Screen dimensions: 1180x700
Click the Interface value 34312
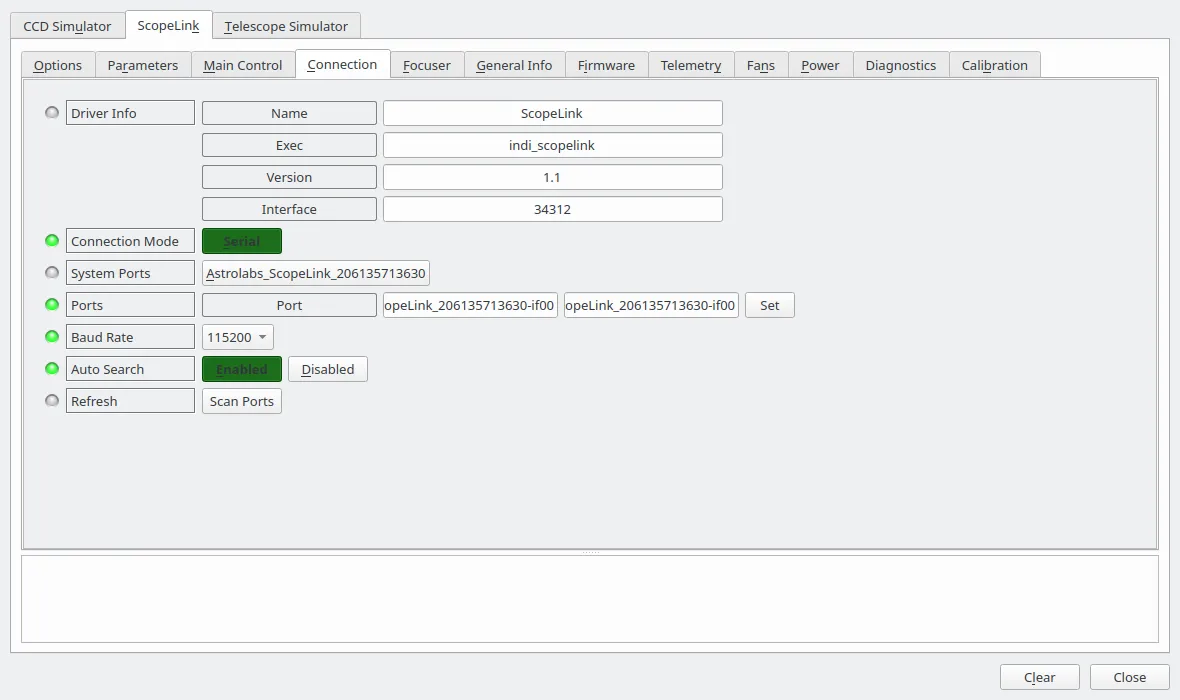(552, 209)
